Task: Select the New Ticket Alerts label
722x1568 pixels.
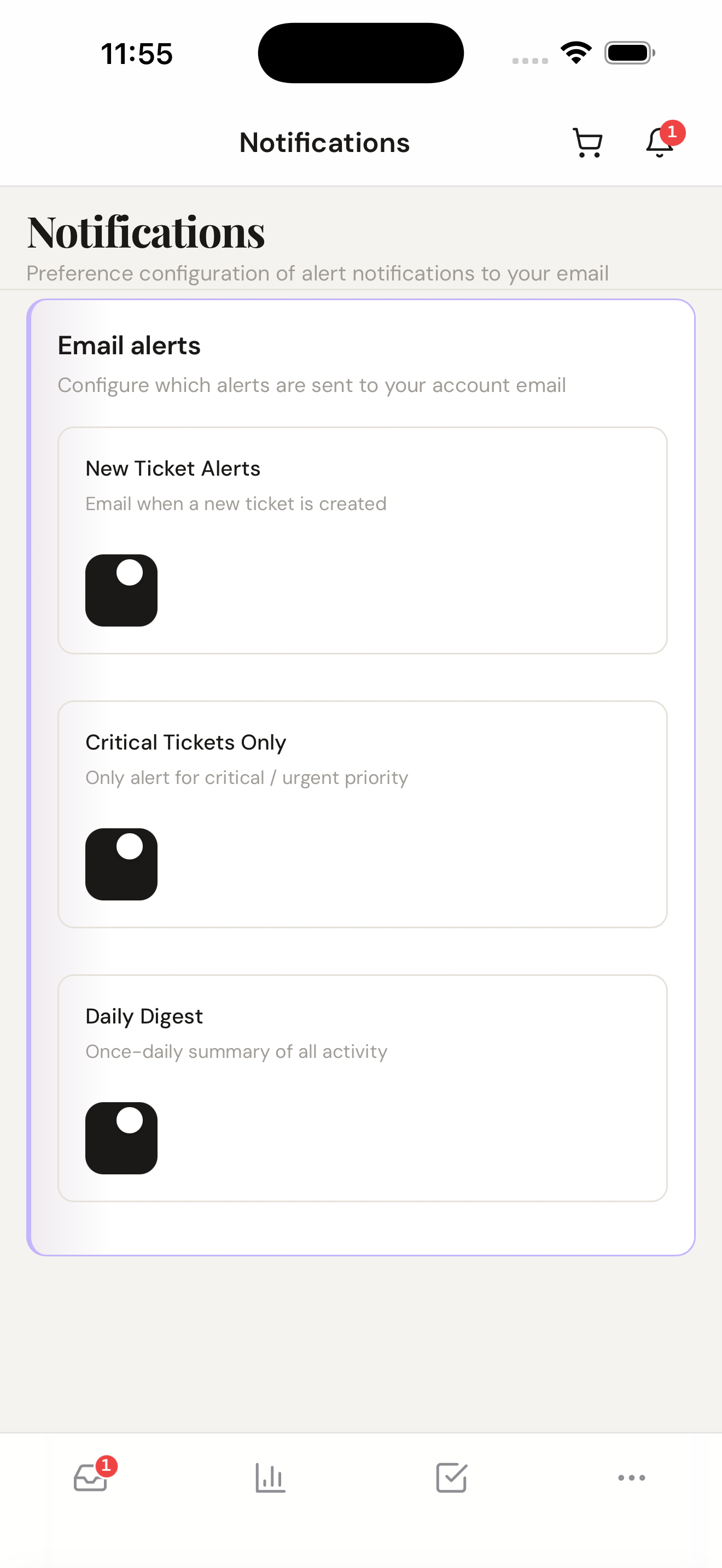Action: (x=173, y=468)
